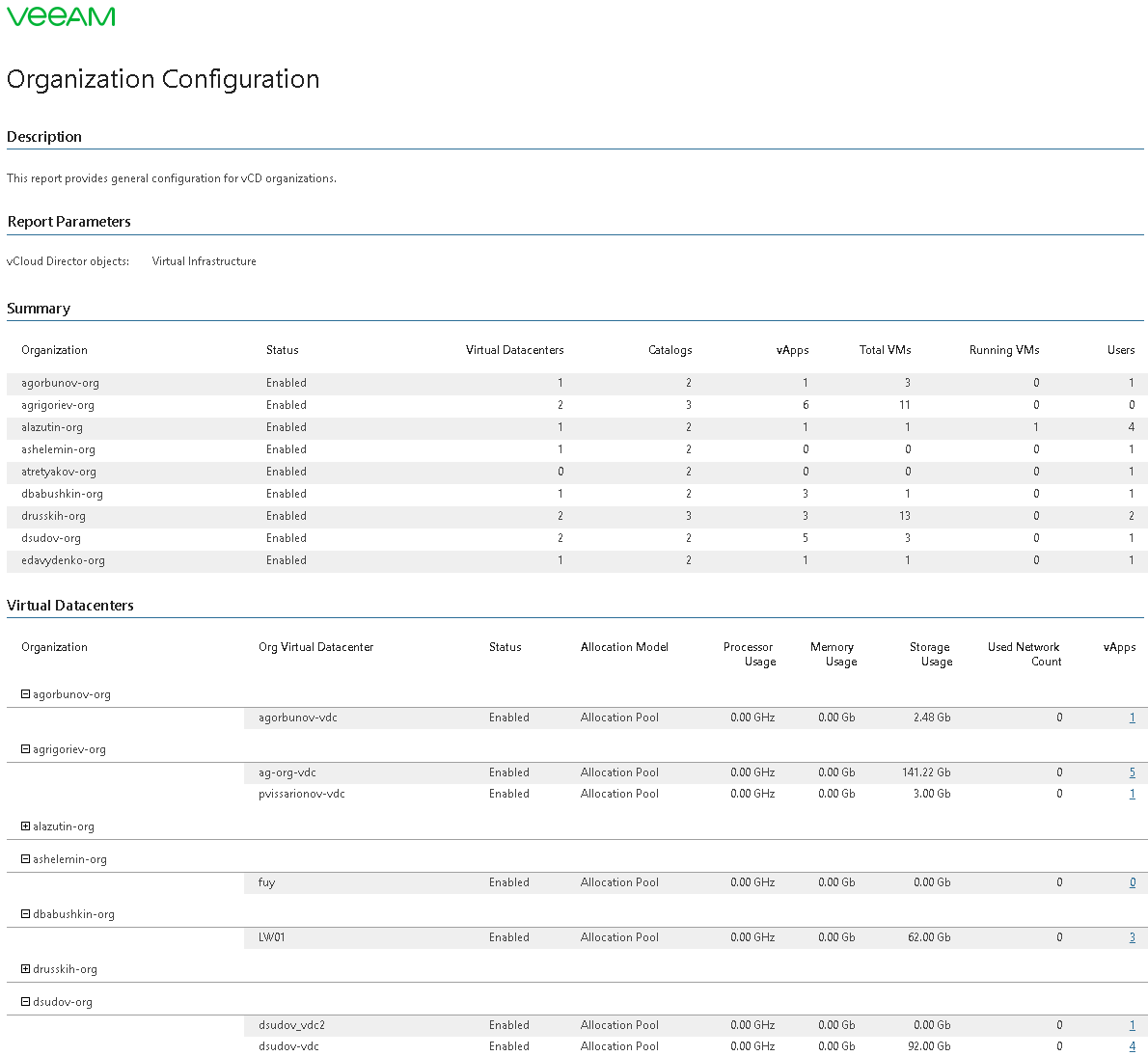Click the Used Network Count column header
Image resolution: width=1148 pixels, height=1056 pixels.
tap(1025, 654)
